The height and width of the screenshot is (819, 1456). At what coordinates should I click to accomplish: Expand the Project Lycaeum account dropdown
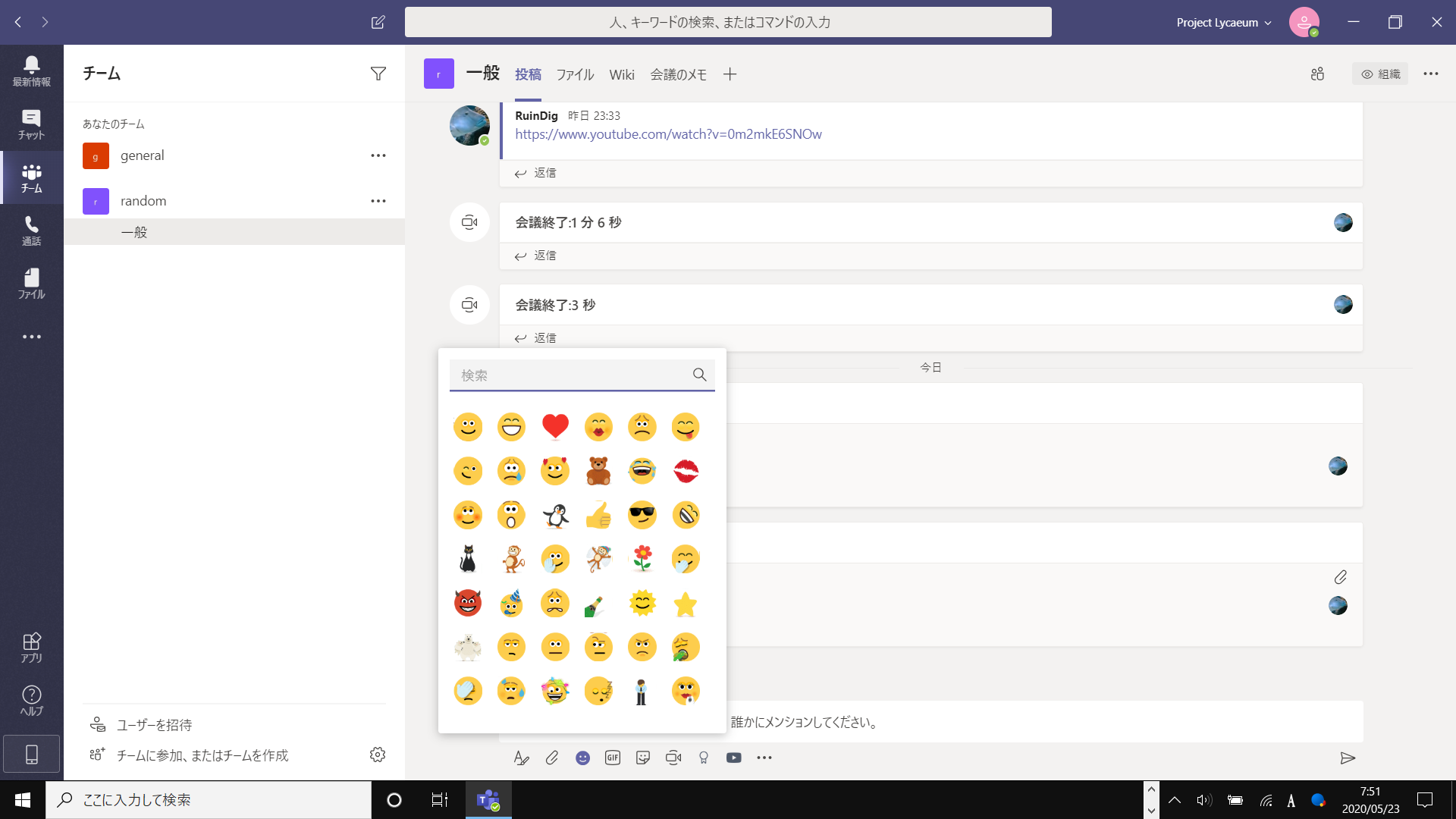(x=1223, y=23)
